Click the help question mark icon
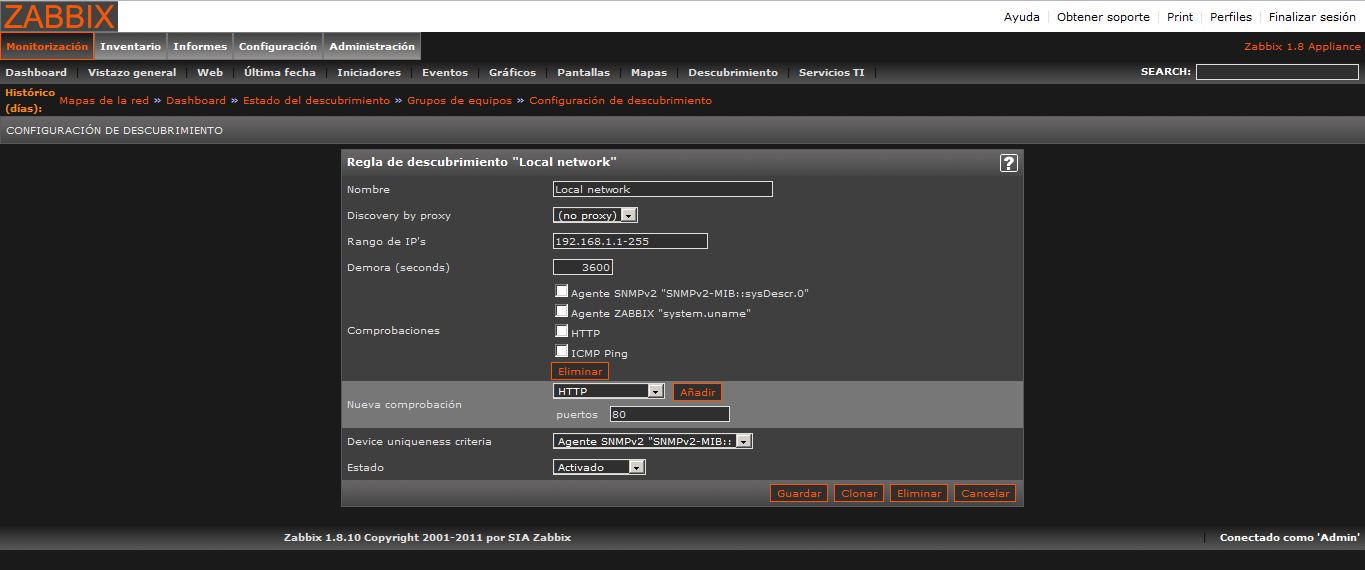 tap(1008, 163)
